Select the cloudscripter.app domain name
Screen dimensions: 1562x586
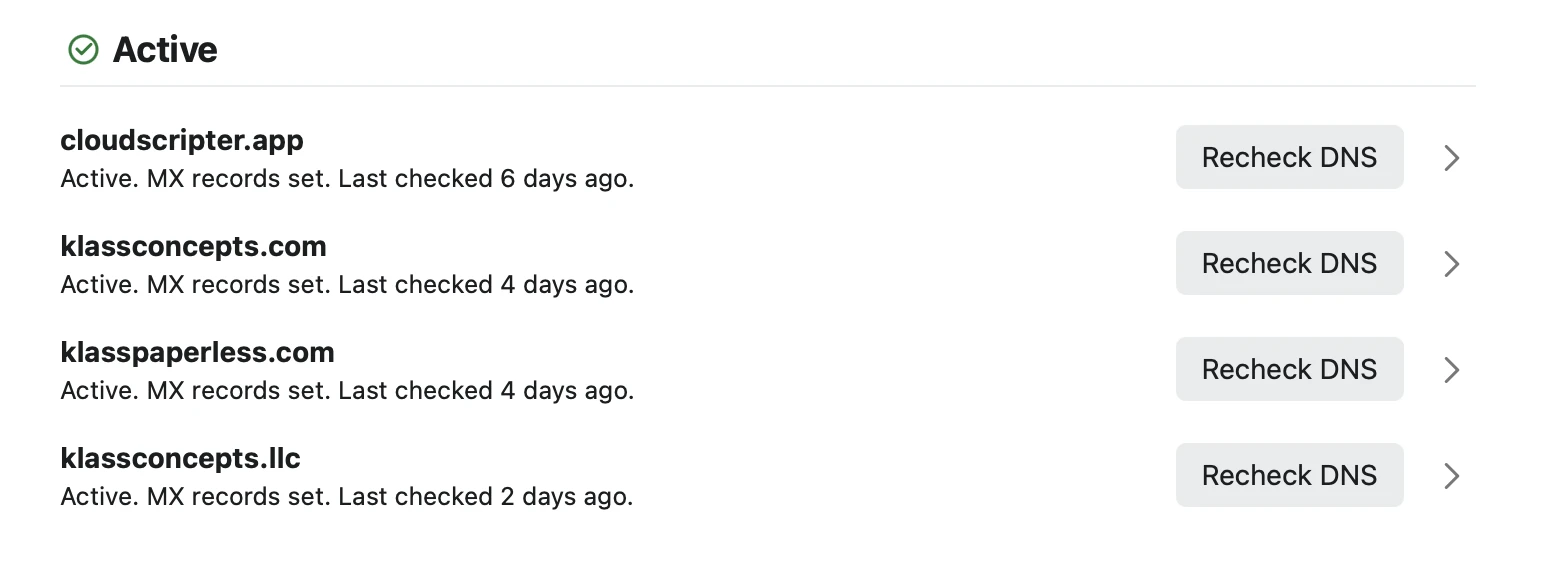point(182,140)
